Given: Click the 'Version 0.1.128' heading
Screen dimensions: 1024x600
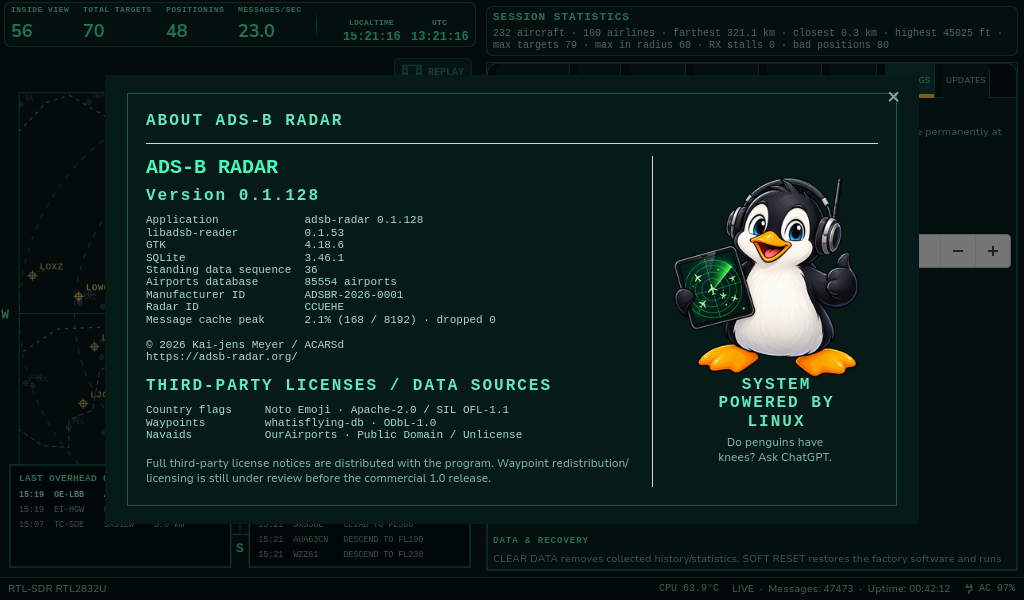Looking at the screenshot, I should (x=232, y=195).
